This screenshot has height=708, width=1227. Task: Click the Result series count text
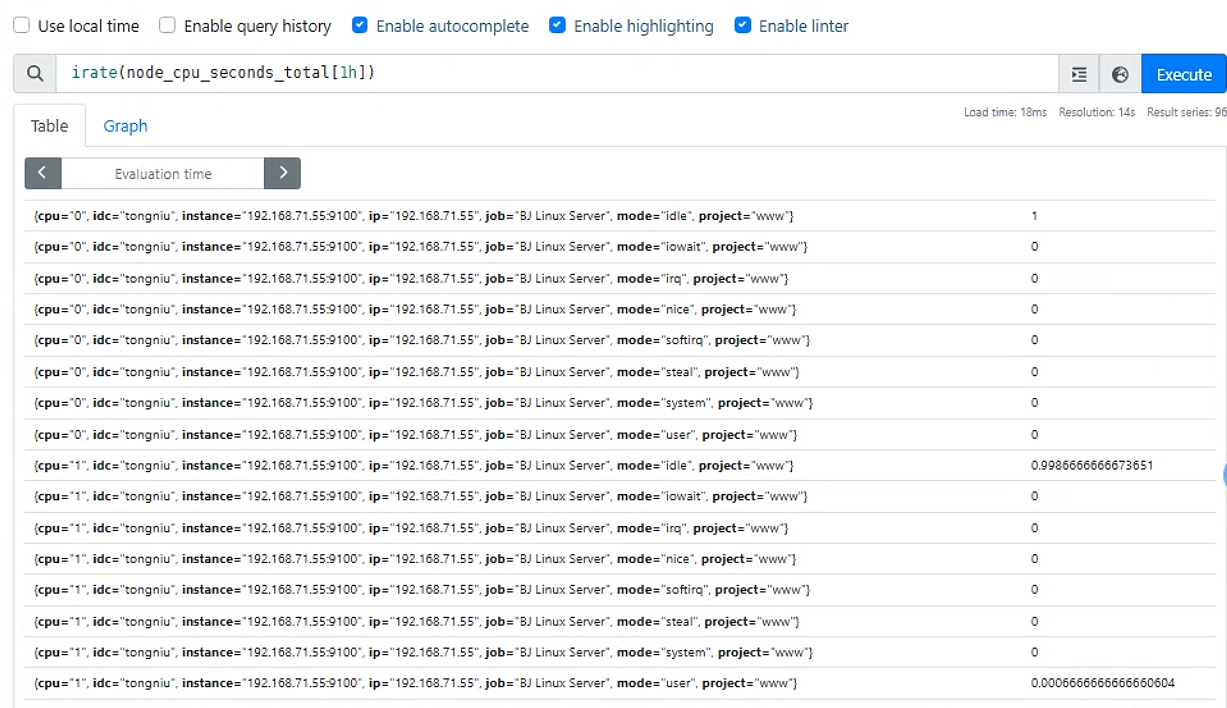pyautogui.click(x=1187, y=112)
